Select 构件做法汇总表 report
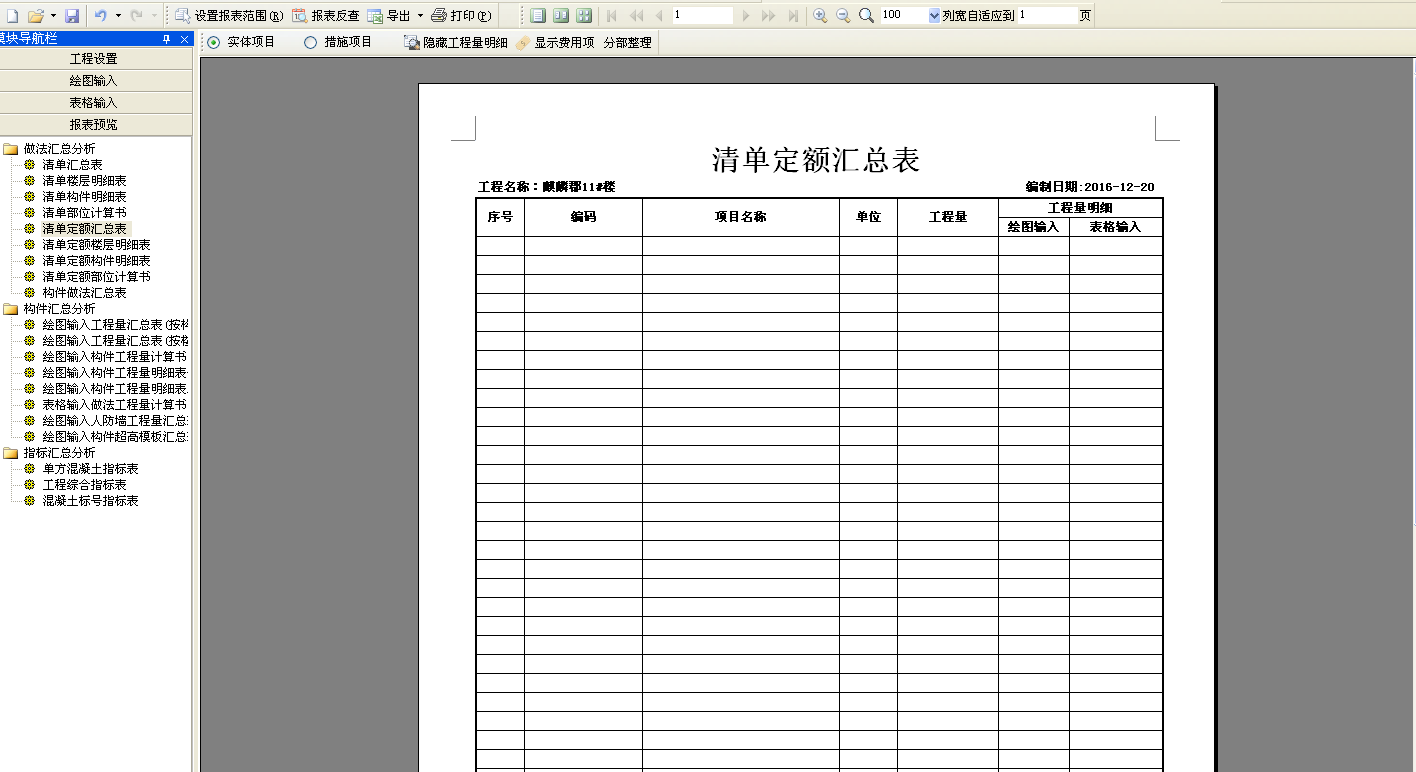Image resolution: width=1416 pixels, height=772 pixels. pyautogui.click(x=84, y=293)
